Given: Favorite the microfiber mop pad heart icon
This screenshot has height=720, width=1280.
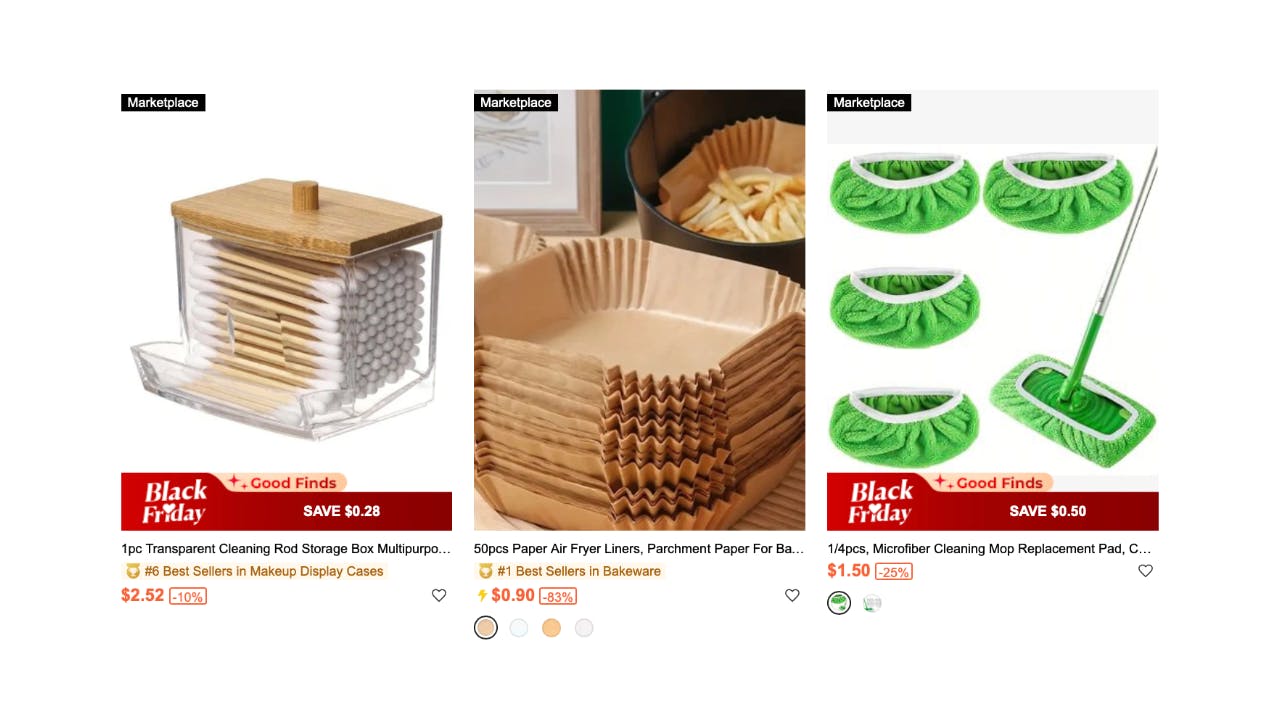Looking at the screenshot, I should (1145, 571).
